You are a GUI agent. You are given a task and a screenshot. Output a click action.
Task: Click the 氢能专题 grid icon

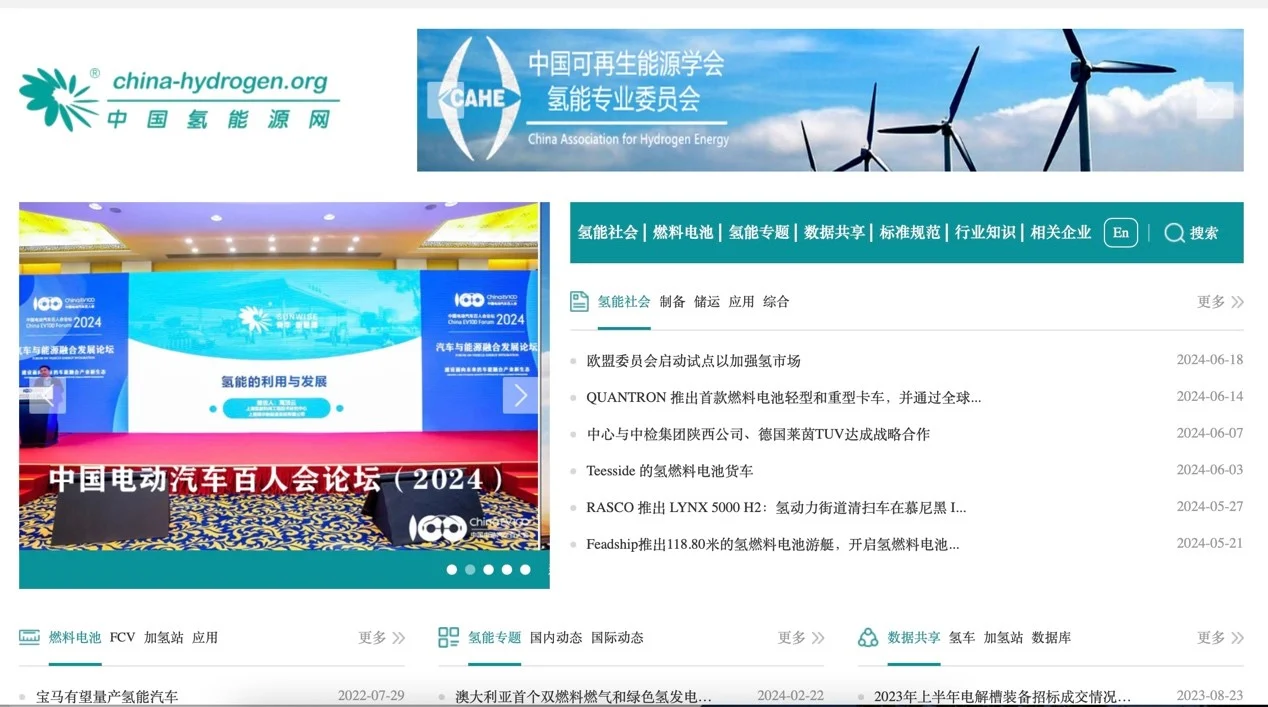(x=449, y=637)
